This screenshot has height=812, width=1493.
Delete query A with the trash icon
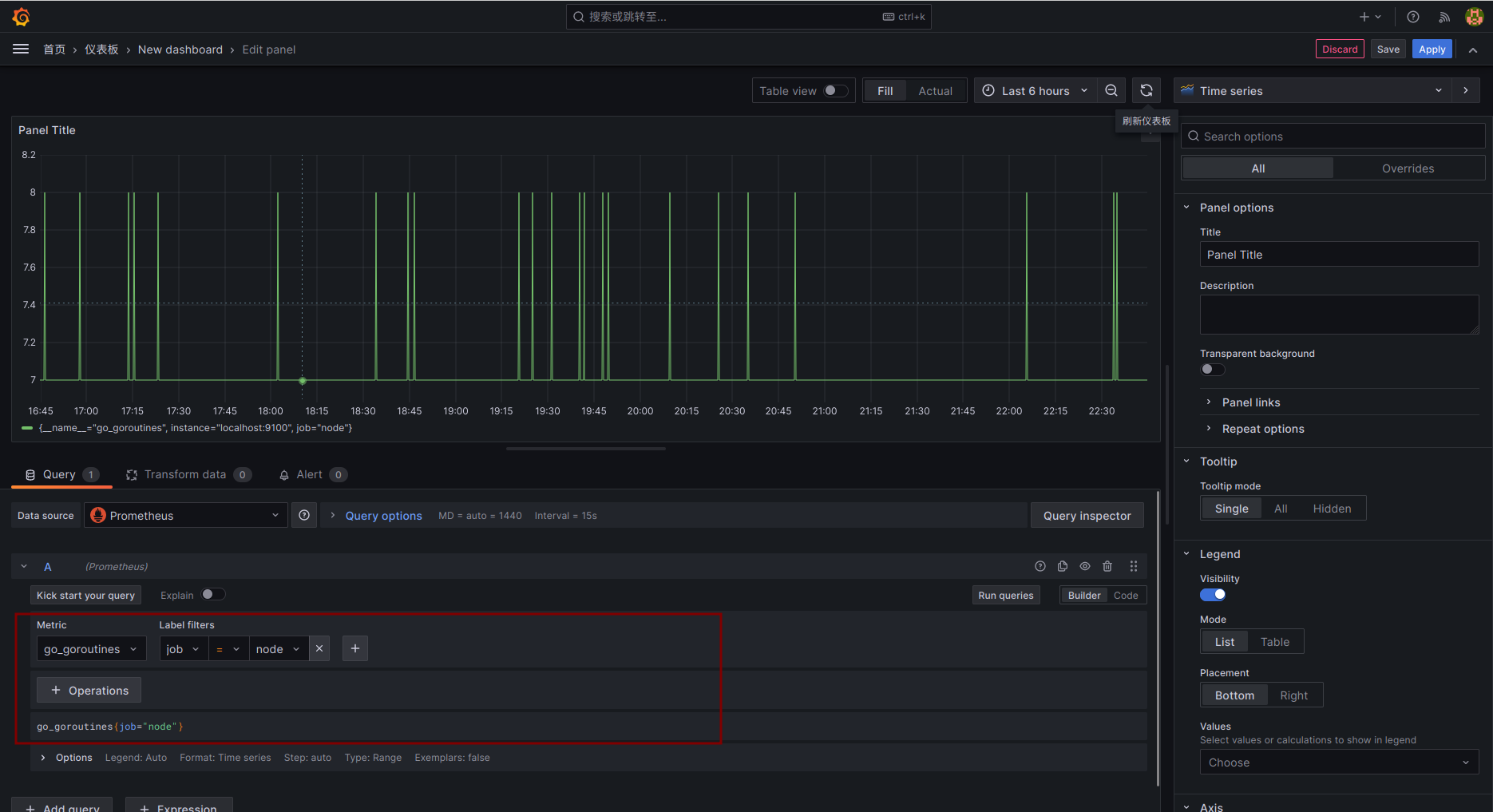click(x=1107, y=567)
